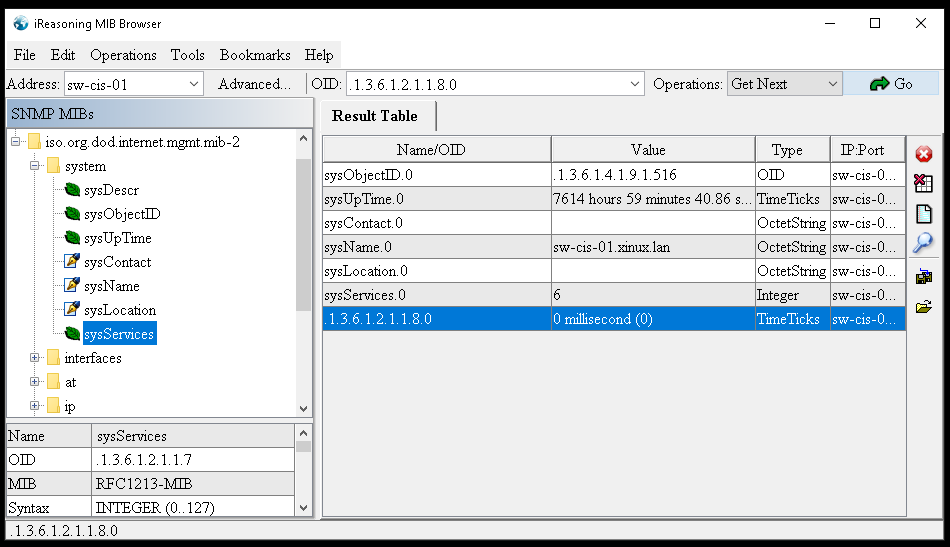
Task: Click the blank document icon in side toolbar
Action: point(923,214)
